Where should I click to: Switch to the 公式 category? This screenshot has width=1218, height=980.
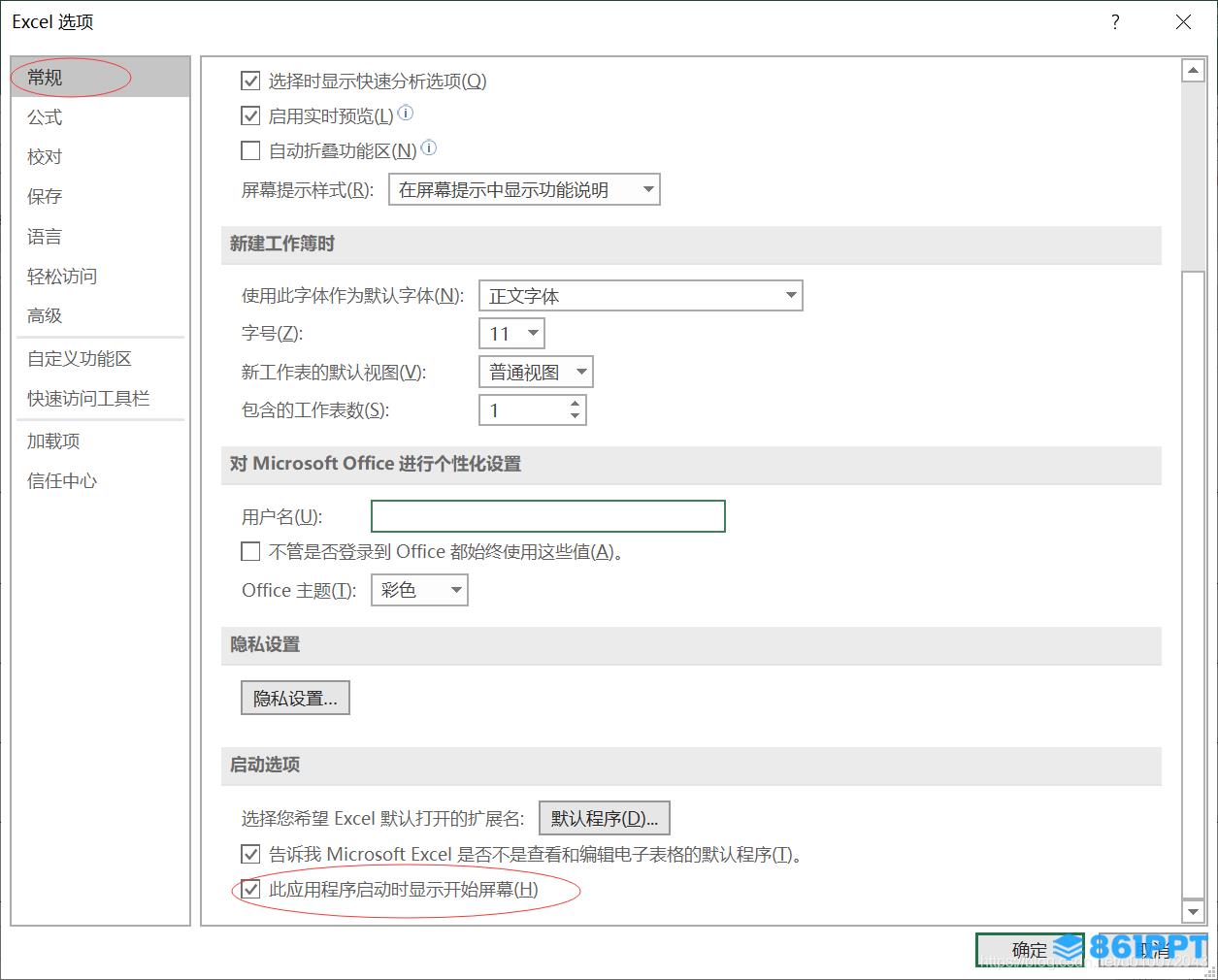point(101,117)
